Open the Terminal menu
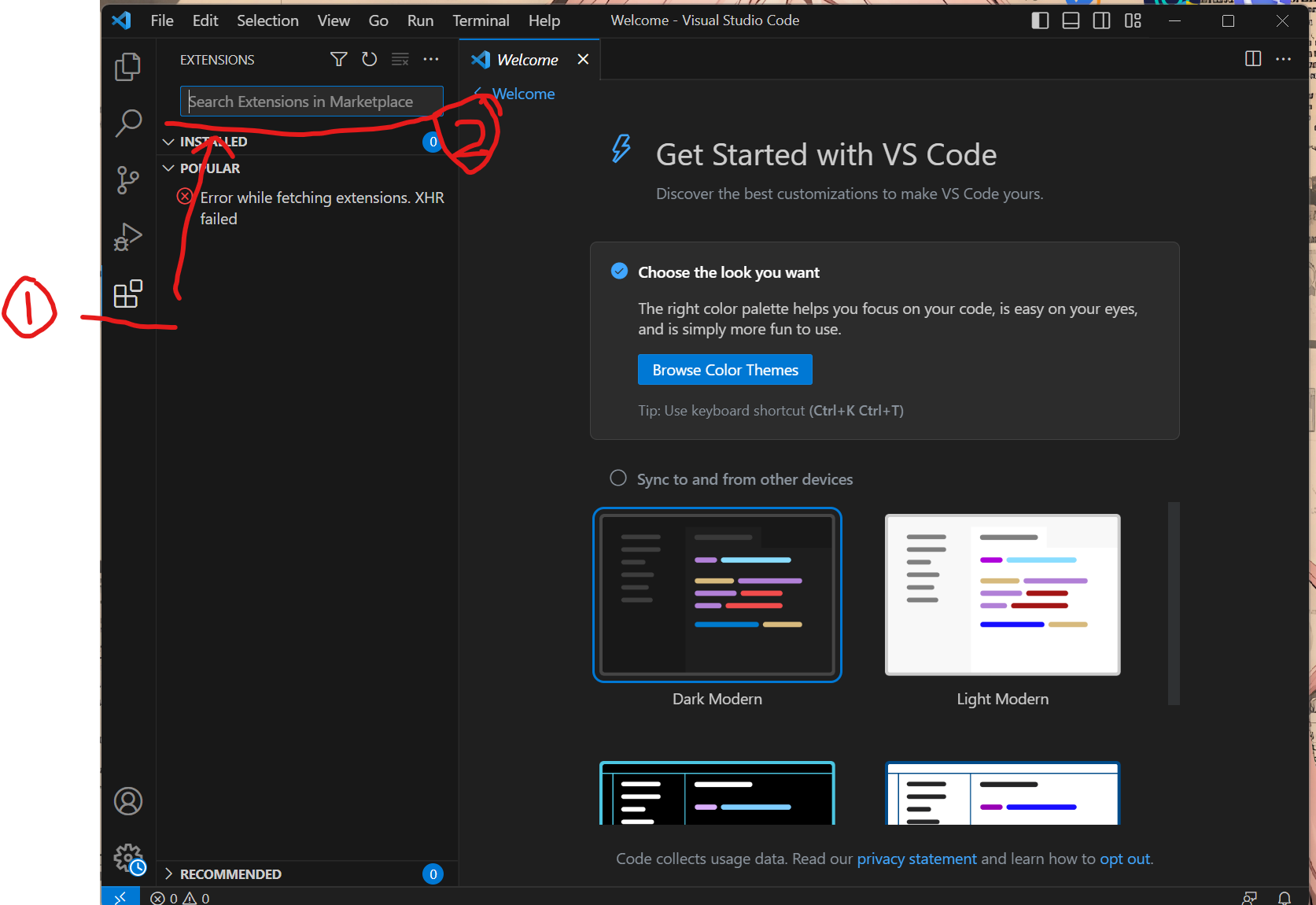 tap(481, 20)
